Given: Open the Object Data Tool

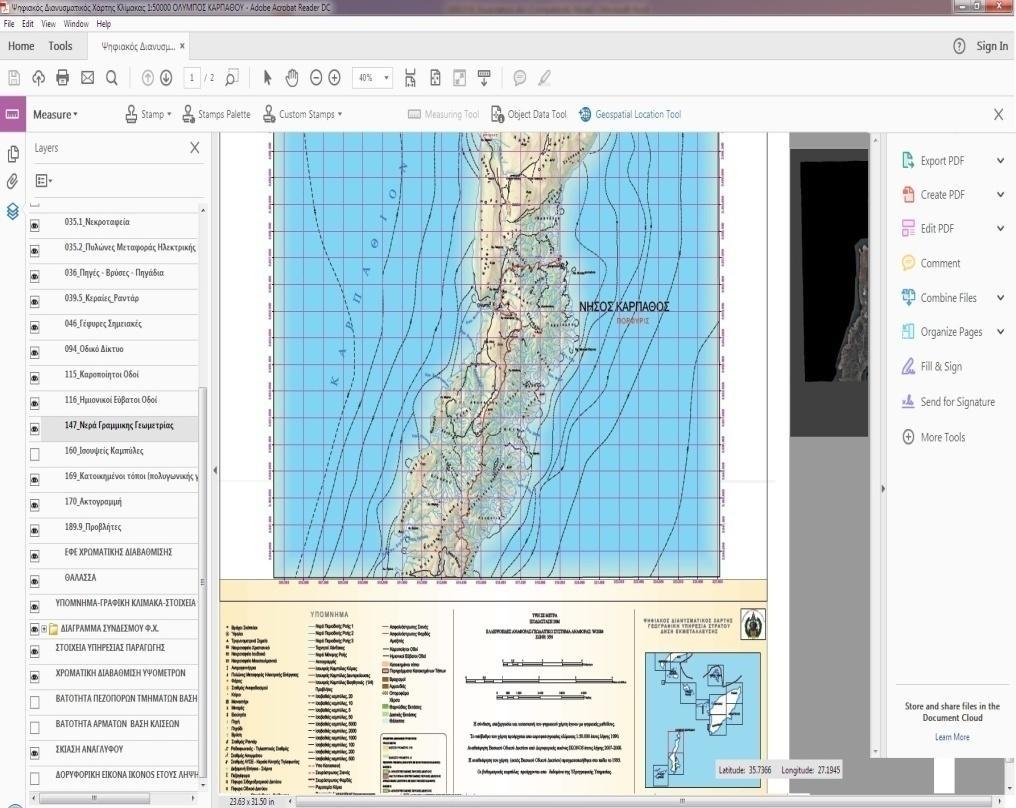Looking at the screenshot, I should point(529,114).
